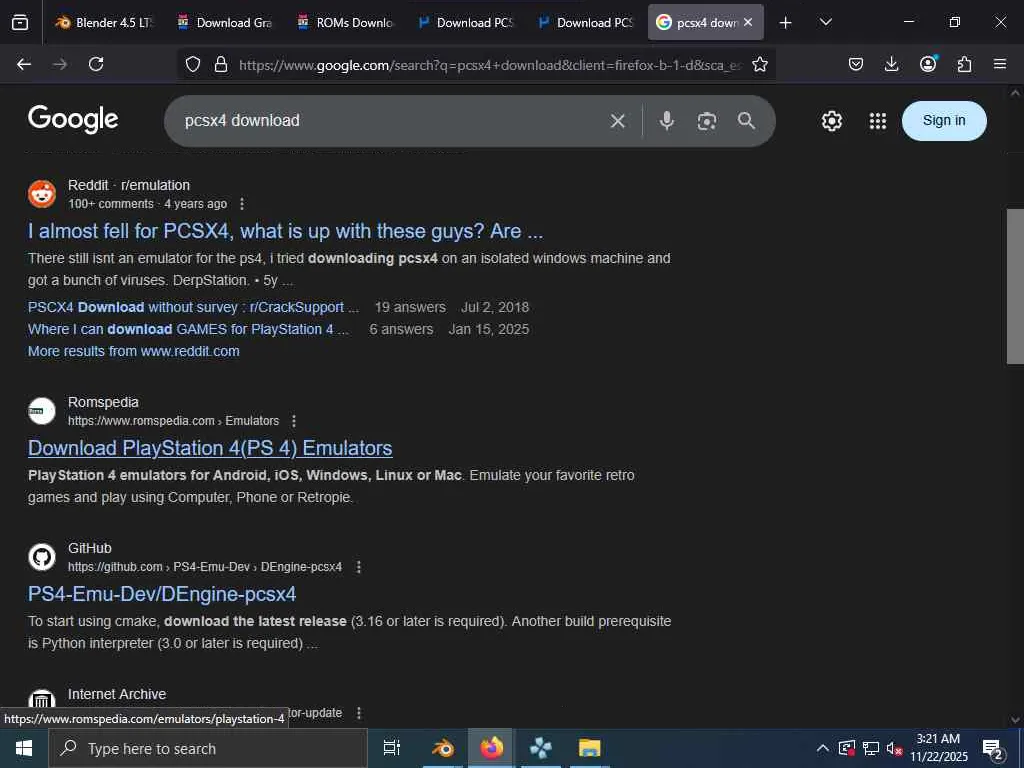The image size is (1024, 768).
Task: Open Blender from the taskbar
Action: [x=443, y=748]
